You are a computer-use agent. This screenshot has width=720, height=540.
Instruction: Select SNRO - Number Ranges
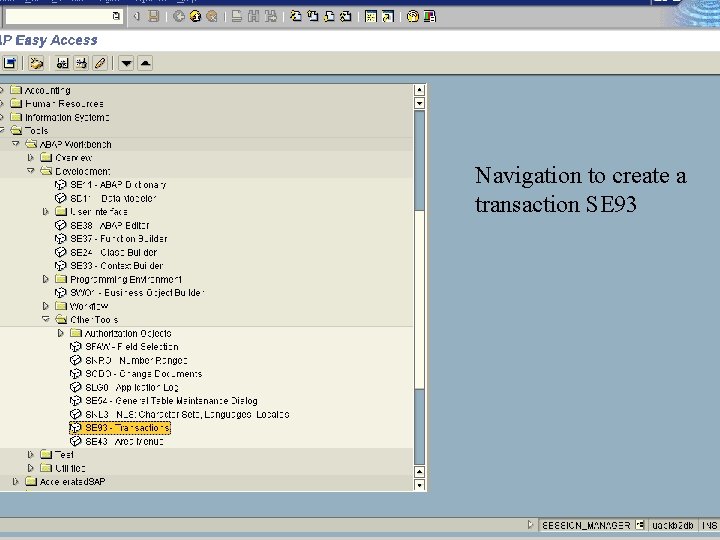136,360
